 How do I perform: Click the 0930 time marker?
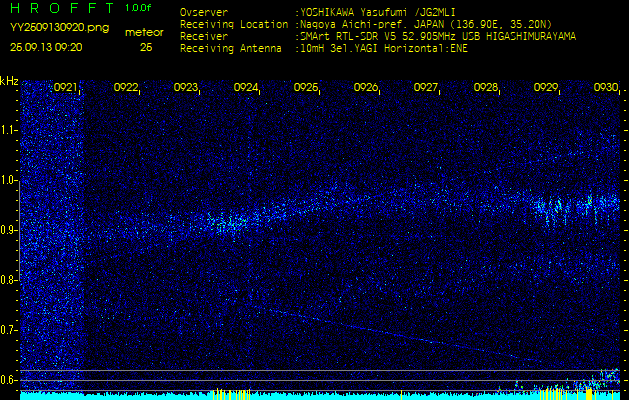pyautogui.click(x=606, y=88)
